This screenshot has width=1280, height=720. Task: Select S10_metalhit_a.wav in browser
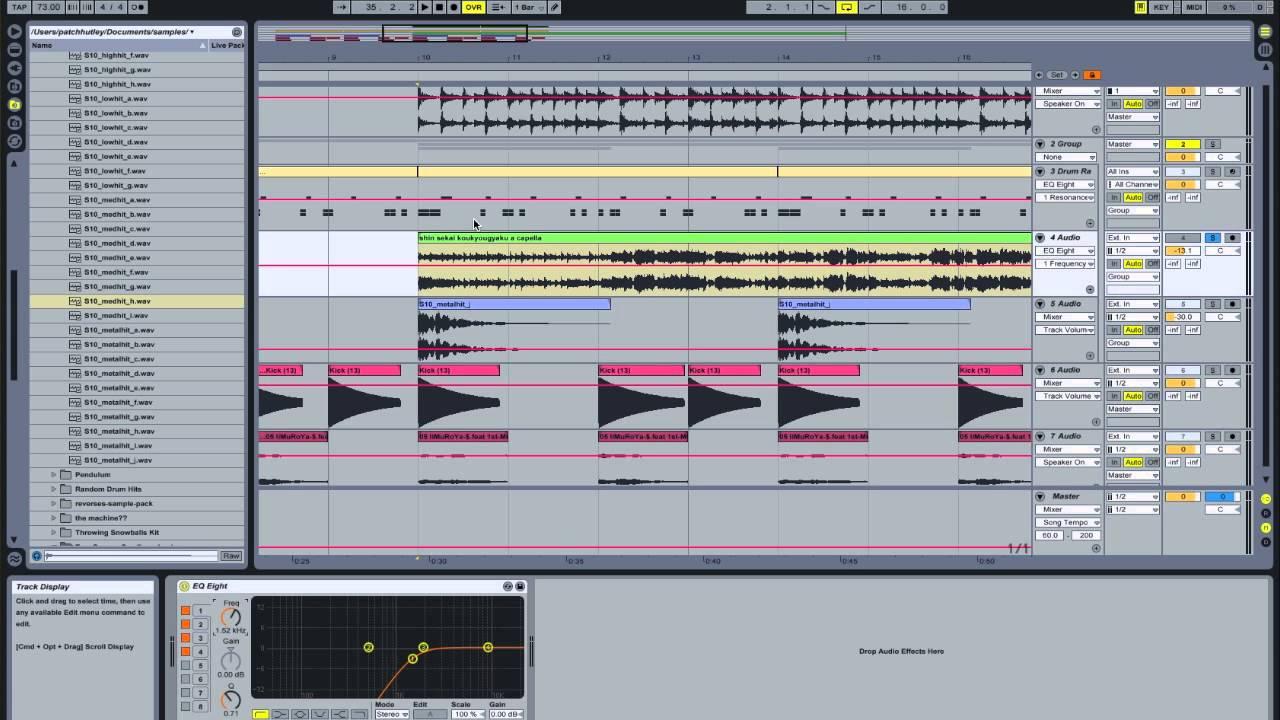[119, 330]
